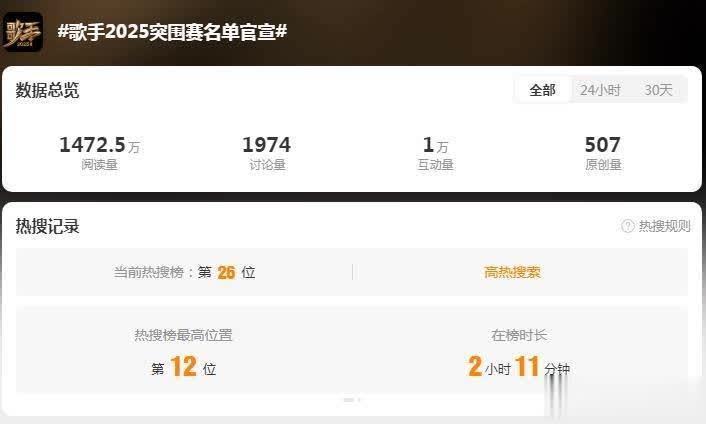
Task: Click the 1974 讨论量 statistic
Action: (x=267, y=153)
